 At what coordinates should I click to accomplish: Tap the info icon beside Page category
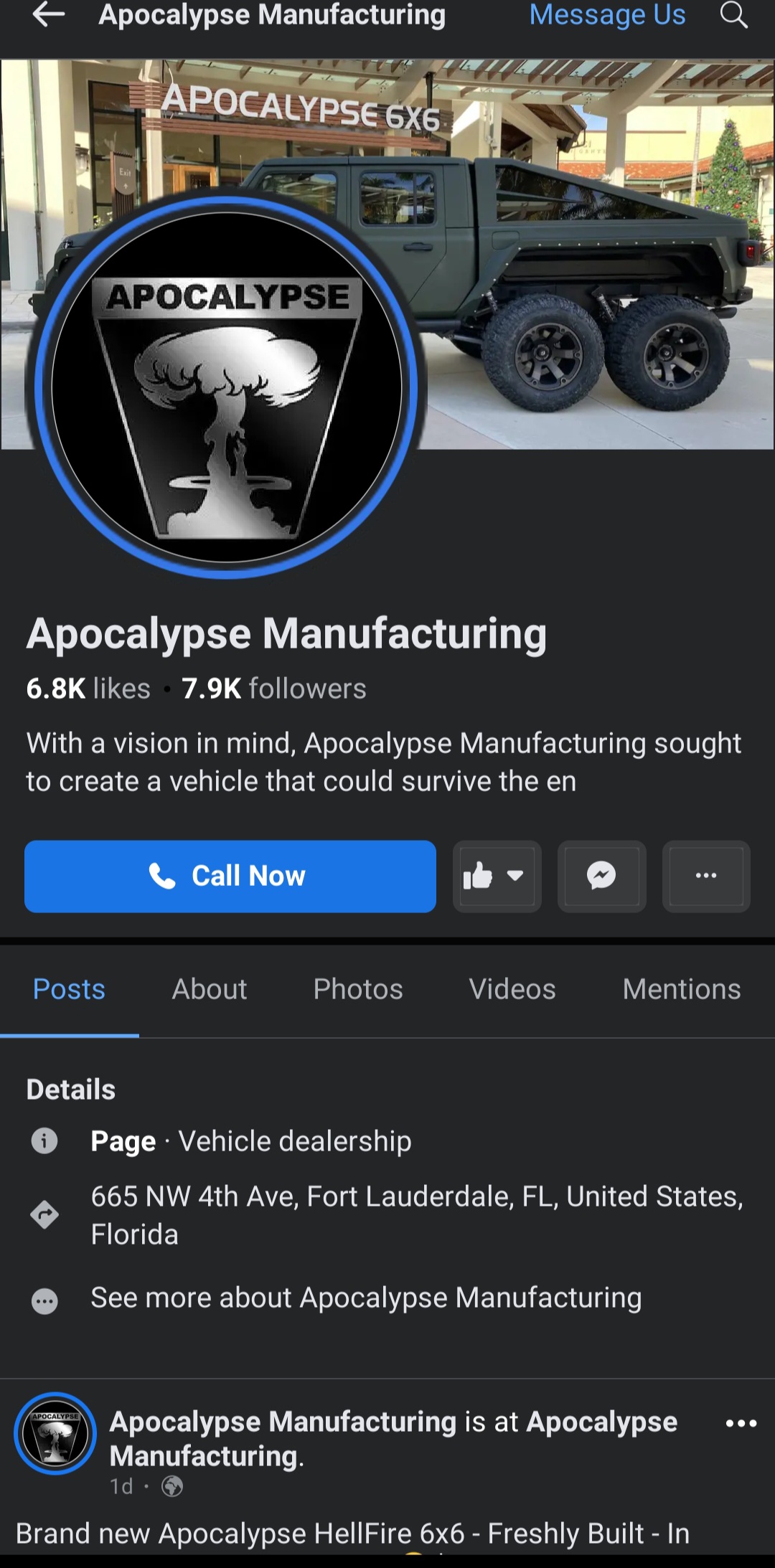44,1140
